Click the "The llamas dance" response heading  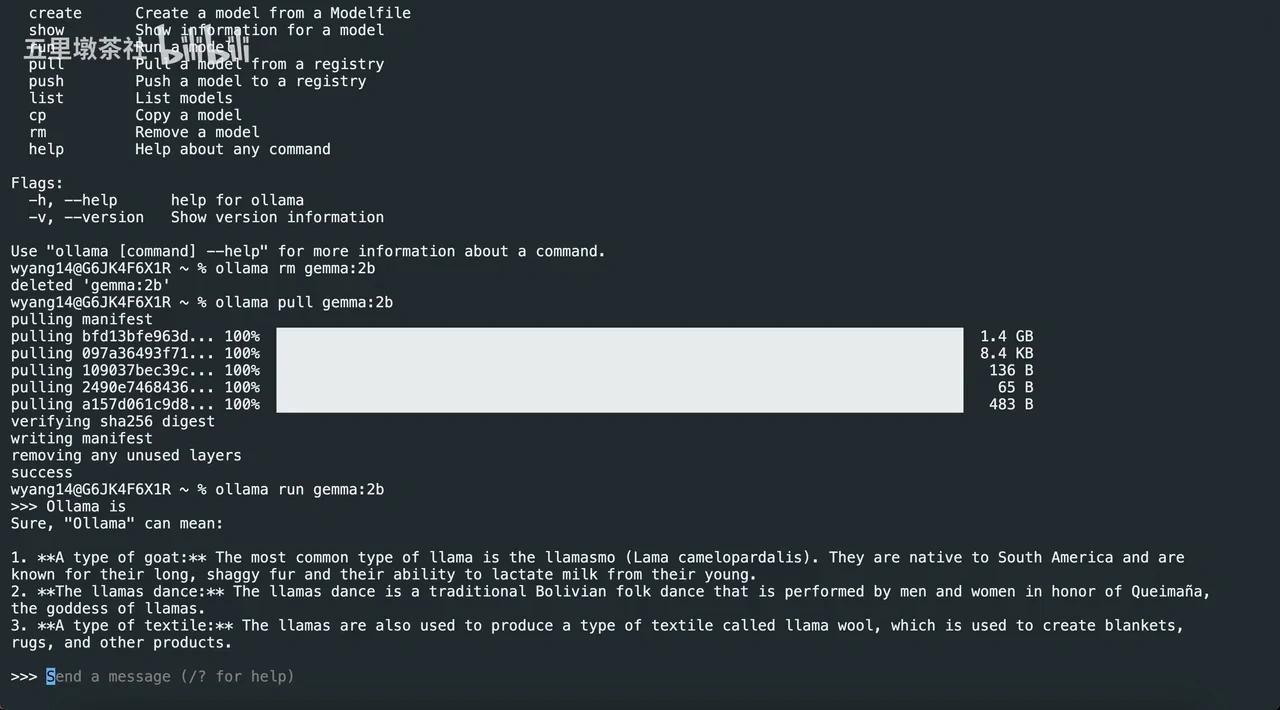(131, 592)
